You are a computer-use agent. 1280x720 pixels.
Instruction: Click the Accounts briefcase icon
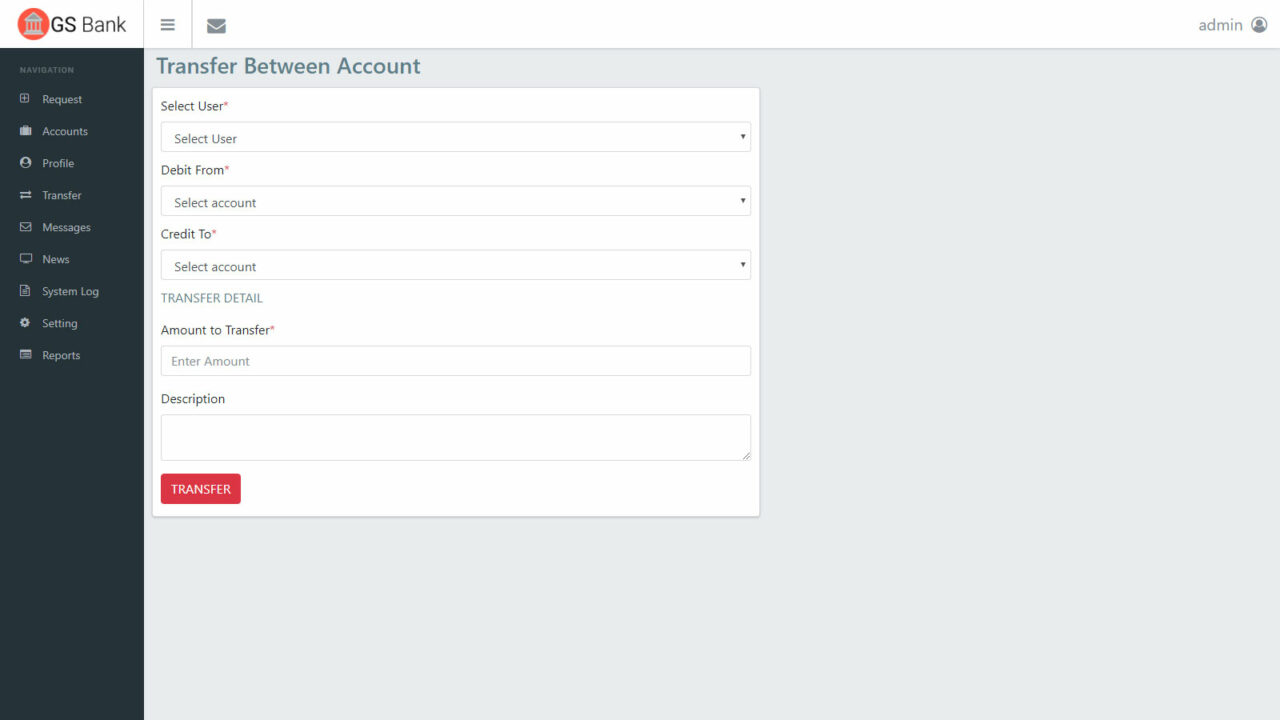[26, 131]
